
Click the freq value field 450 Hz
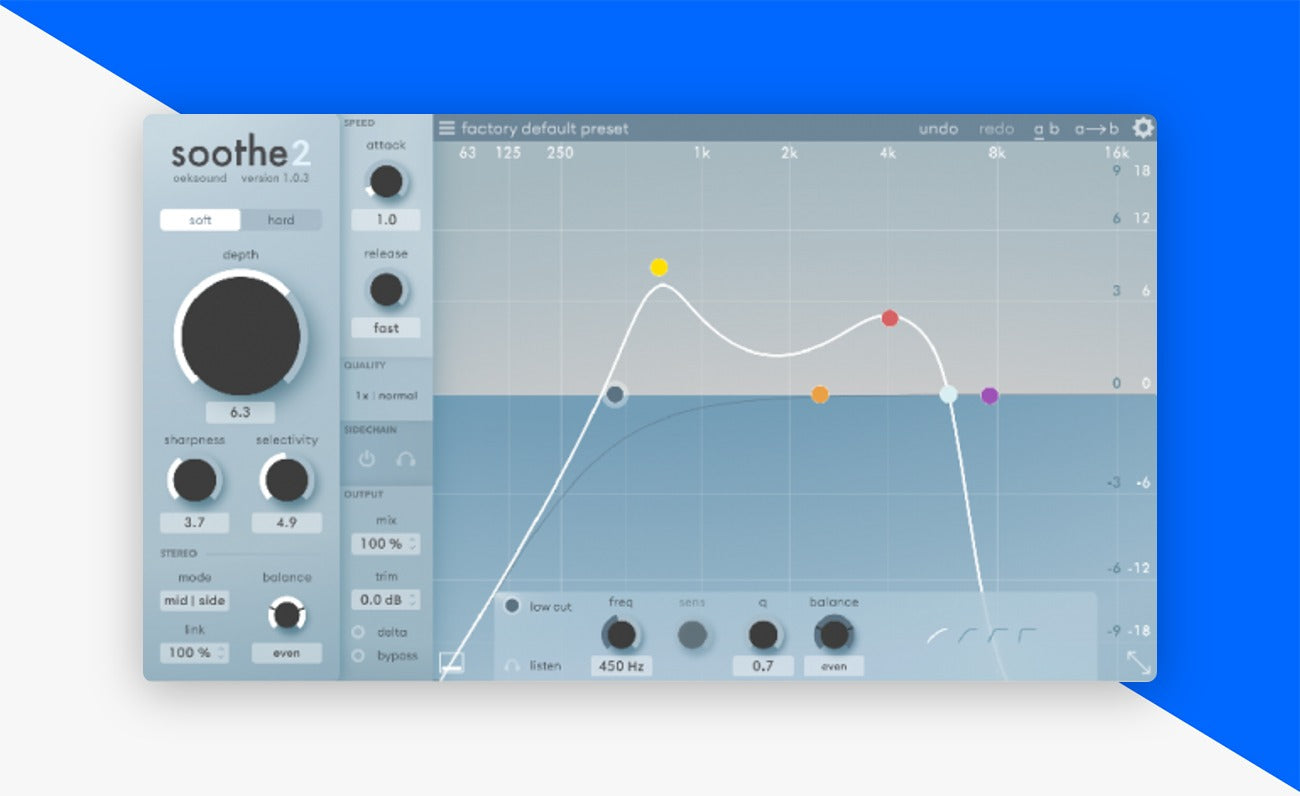coord(621,666)
